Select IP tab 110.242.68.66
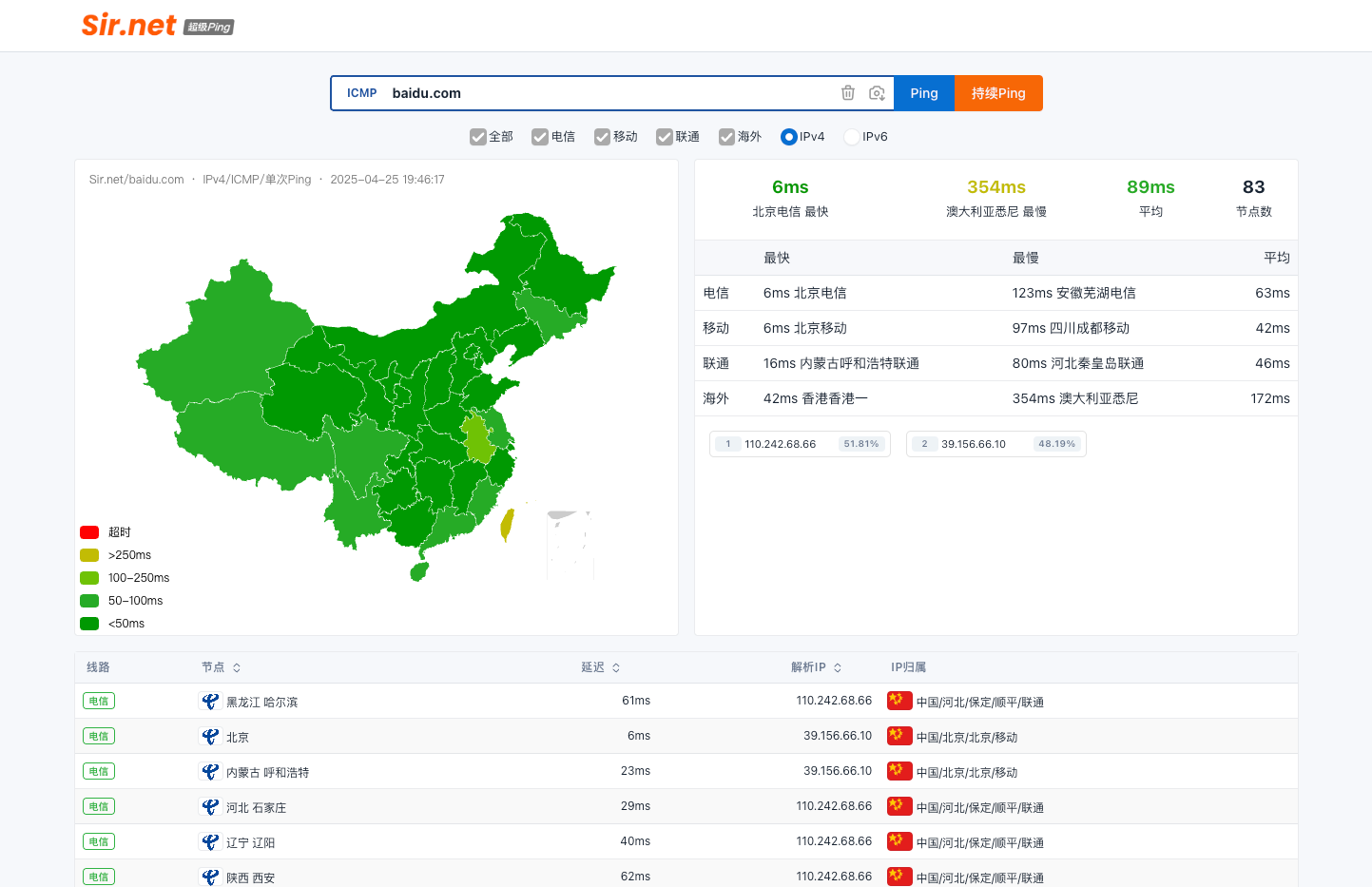Screen dimensions: 1372x887 pyautogui.click(x=800, y=444)
